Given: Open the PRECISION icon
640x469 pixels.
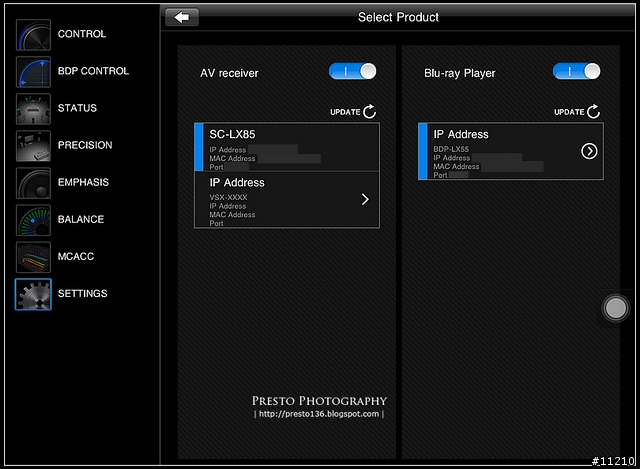Looking at the screenshot, I should point(33,146).
